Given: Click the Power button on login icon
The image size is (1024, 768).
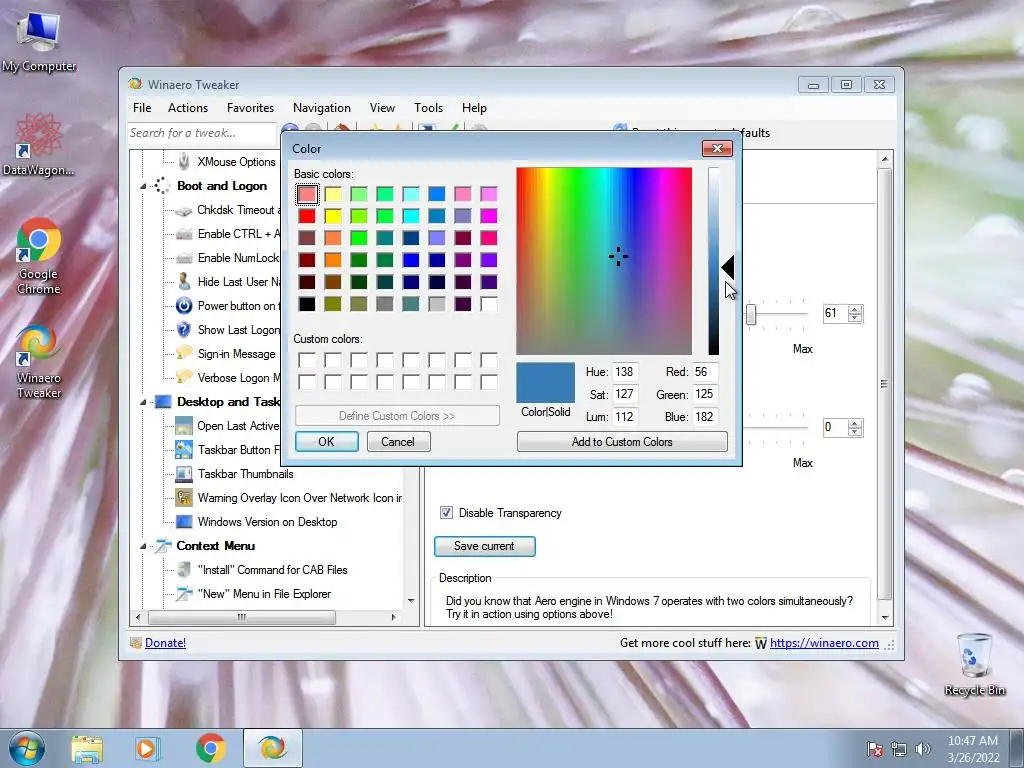Looking at the screenshot, I should click(184, 306).
